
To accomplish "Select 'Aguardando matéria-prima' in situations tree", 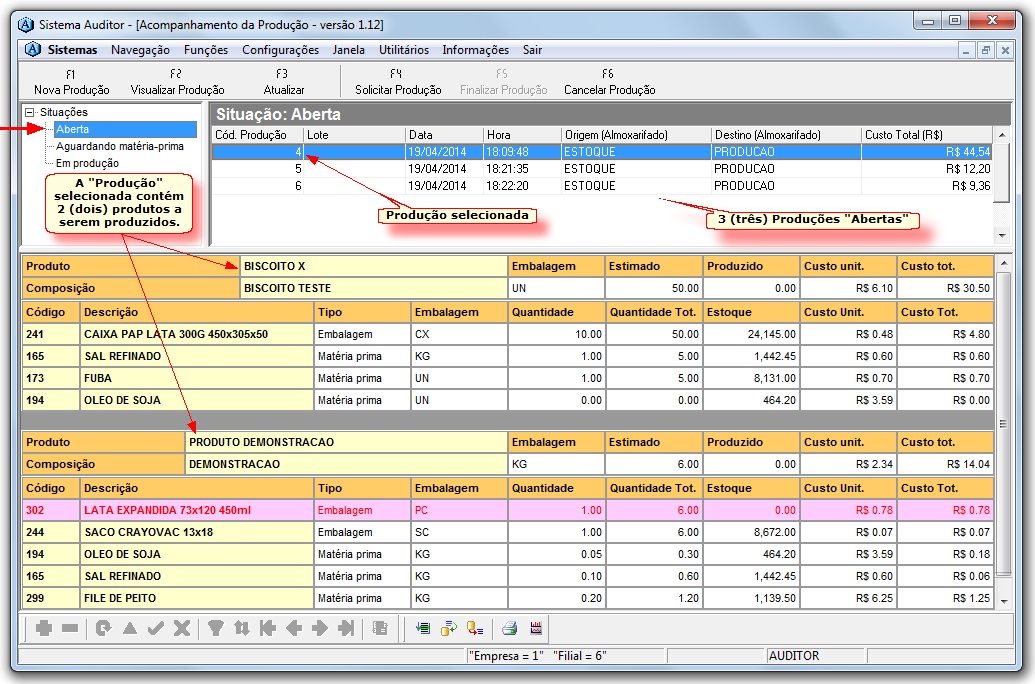I will click(119, 147).
